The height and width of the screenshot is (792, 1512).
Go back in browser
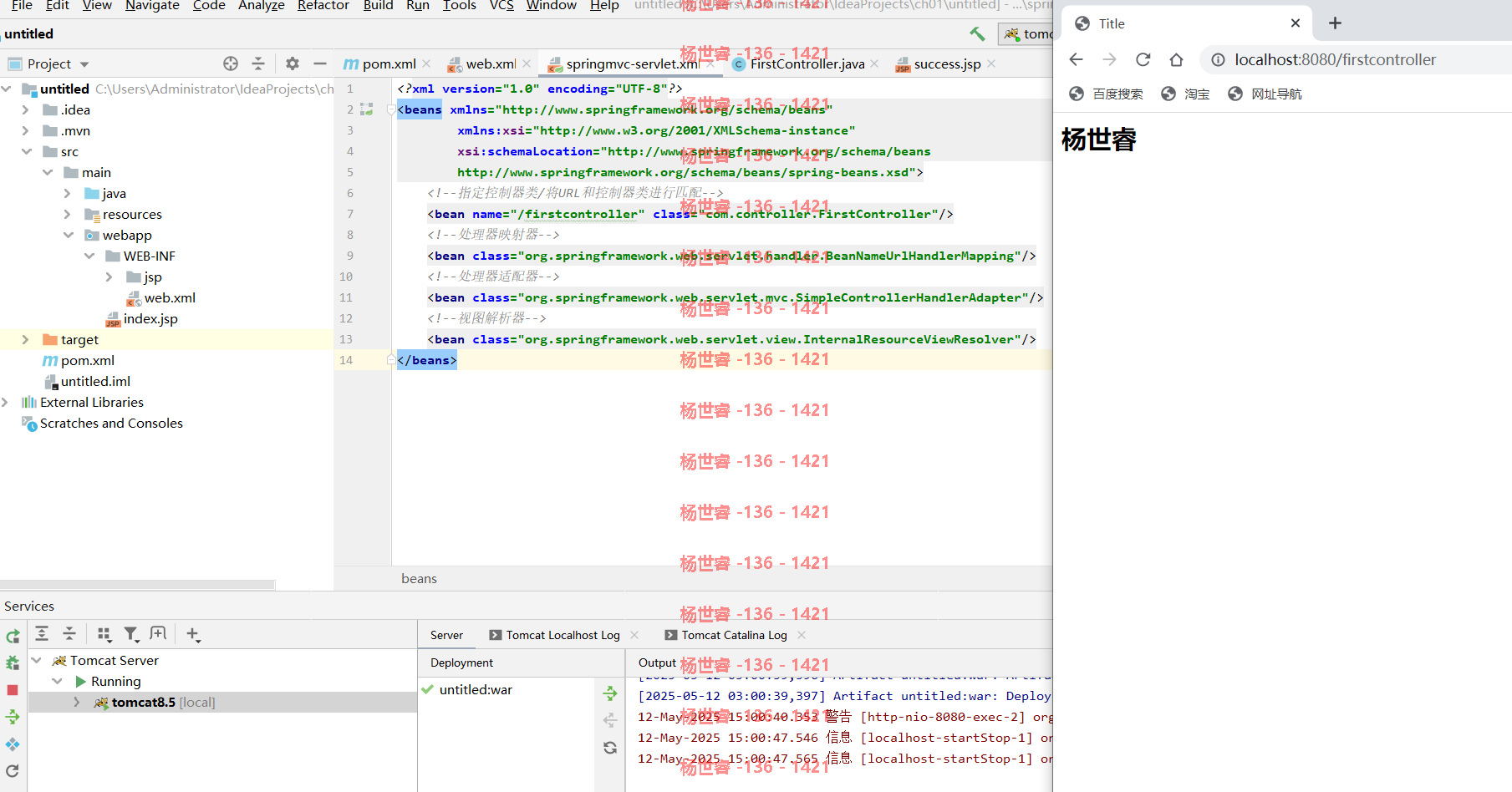tap(1077, 59)
